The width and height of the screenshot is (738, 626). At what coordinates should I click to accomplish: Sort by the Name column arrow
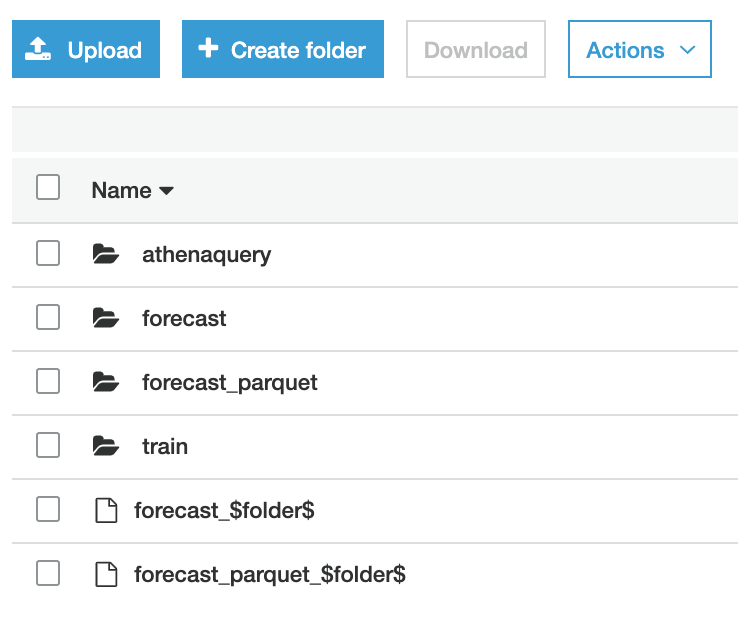pyautogui.click(x=166, y=191)
